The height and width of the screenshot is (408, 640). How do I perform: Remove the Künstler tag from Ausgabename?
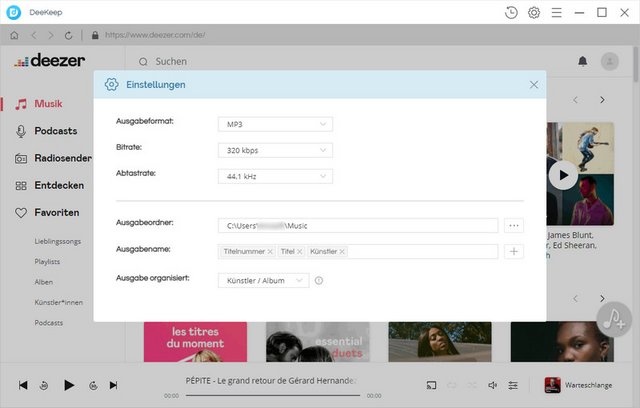342,252
